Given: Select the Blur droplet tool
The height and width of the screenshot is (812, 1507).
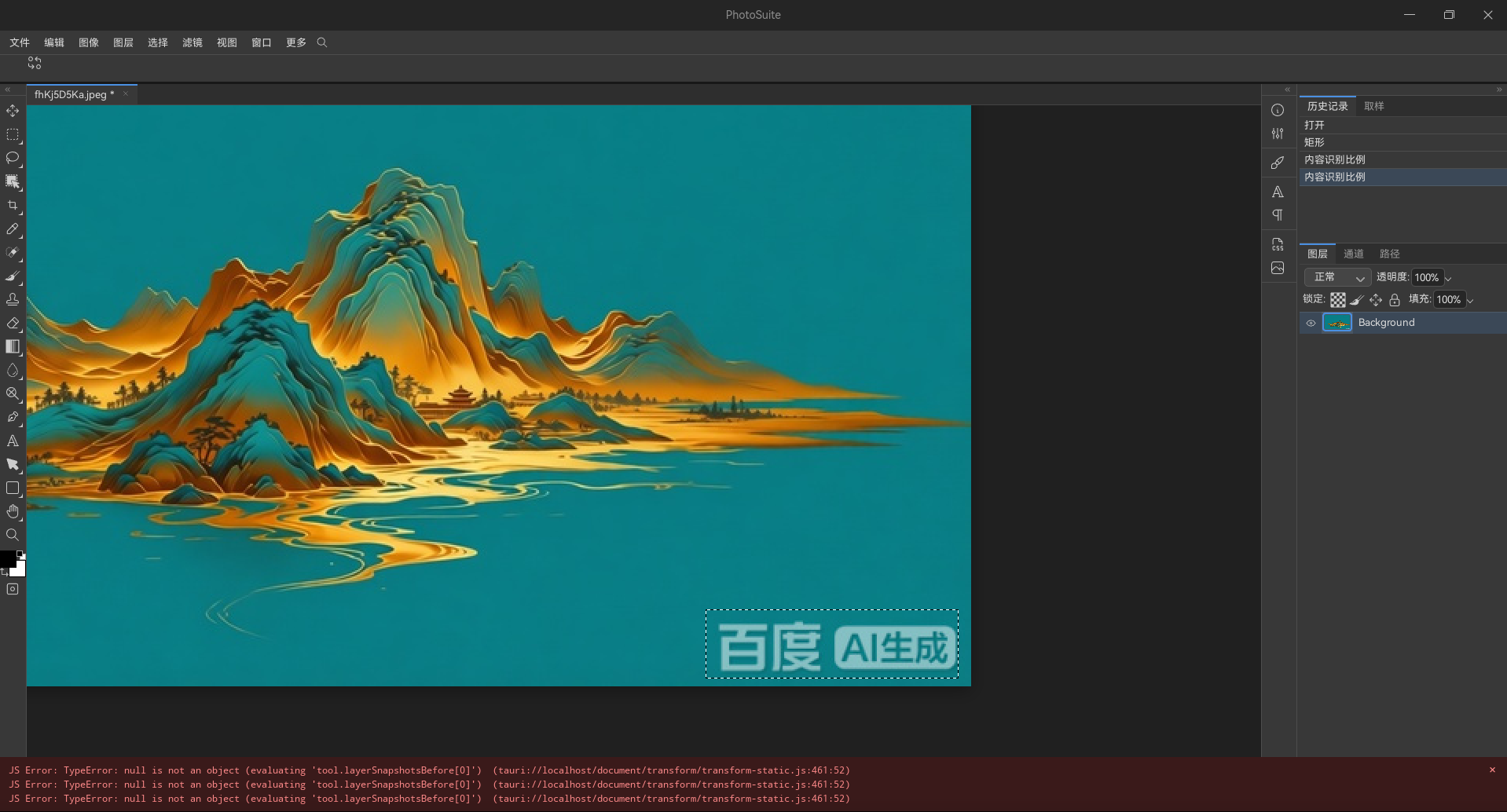Looking at the screenshot, I should [13, 370].
